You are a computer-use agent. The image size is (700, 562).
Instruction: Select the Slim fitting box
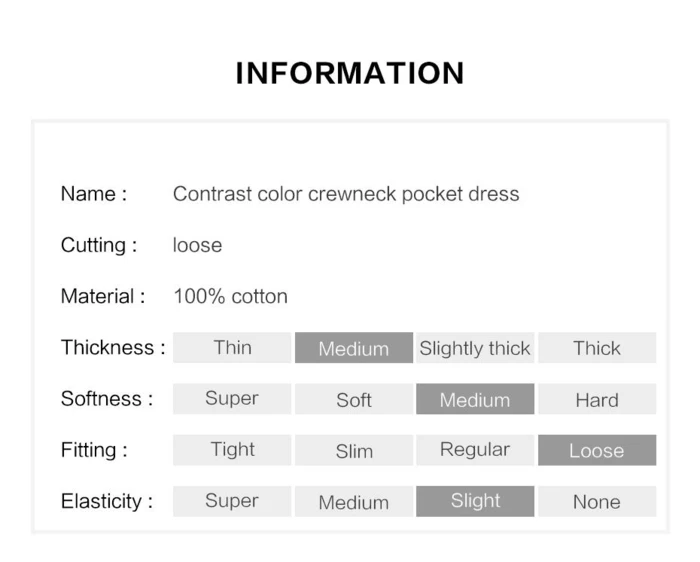(x=354, y=450)
